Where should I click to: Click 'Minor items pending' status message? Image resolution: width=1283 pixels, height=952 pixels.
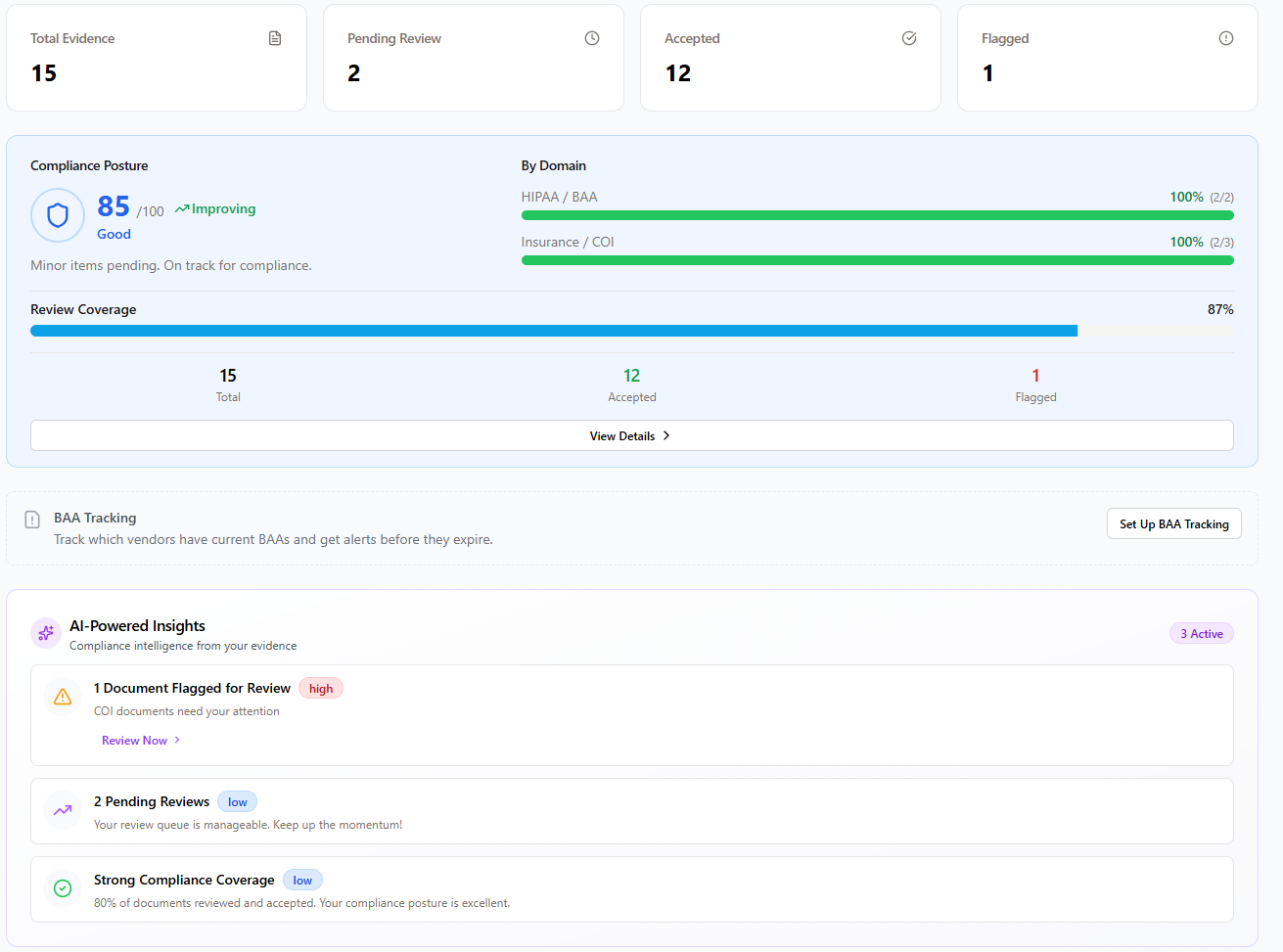point(171,265)
